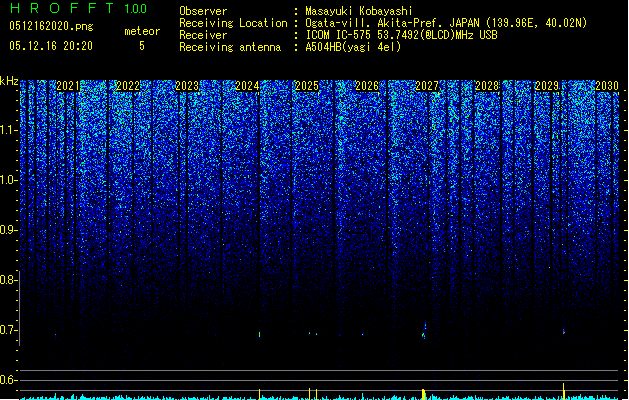Select the ICOM IC-575 53.7492 MHz USB text

click(x=402, y=35)
